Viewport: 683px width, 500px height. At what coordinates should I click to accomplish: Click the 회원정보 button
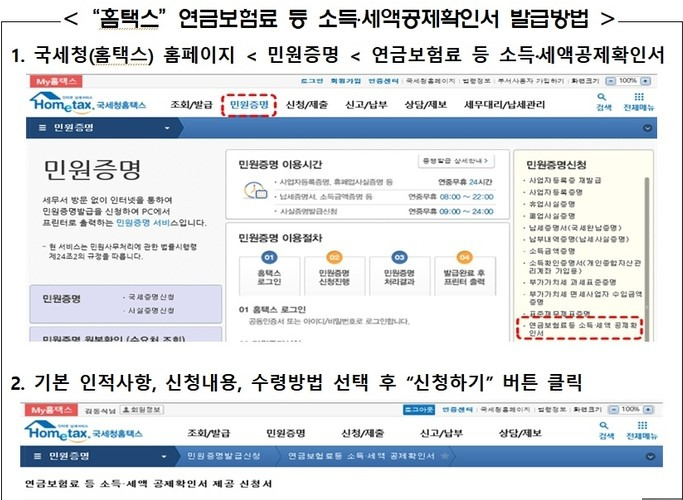tap(142, 410)
